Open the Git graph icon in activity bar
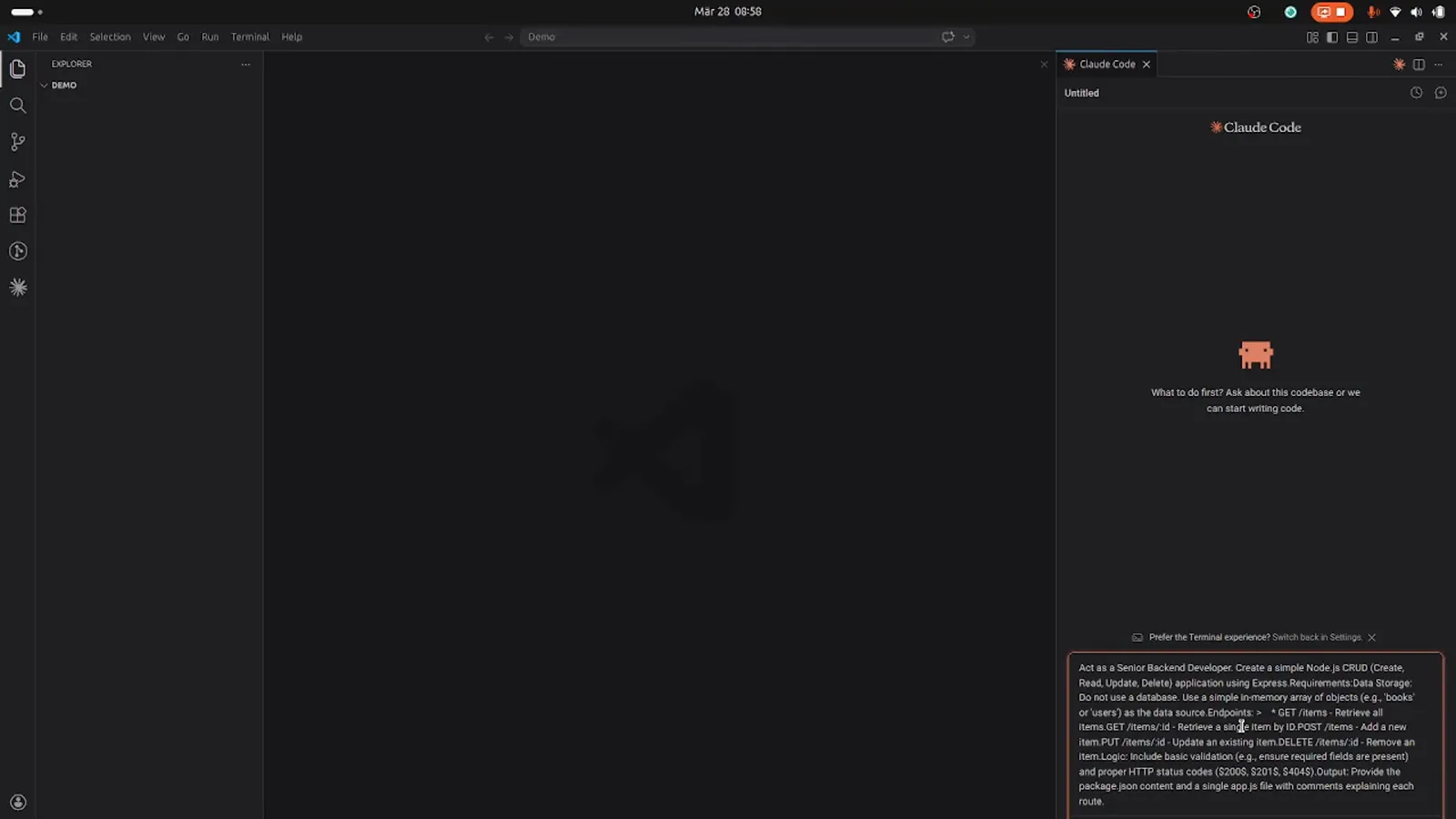The image size is (1456, 819). tap(17, 251)
